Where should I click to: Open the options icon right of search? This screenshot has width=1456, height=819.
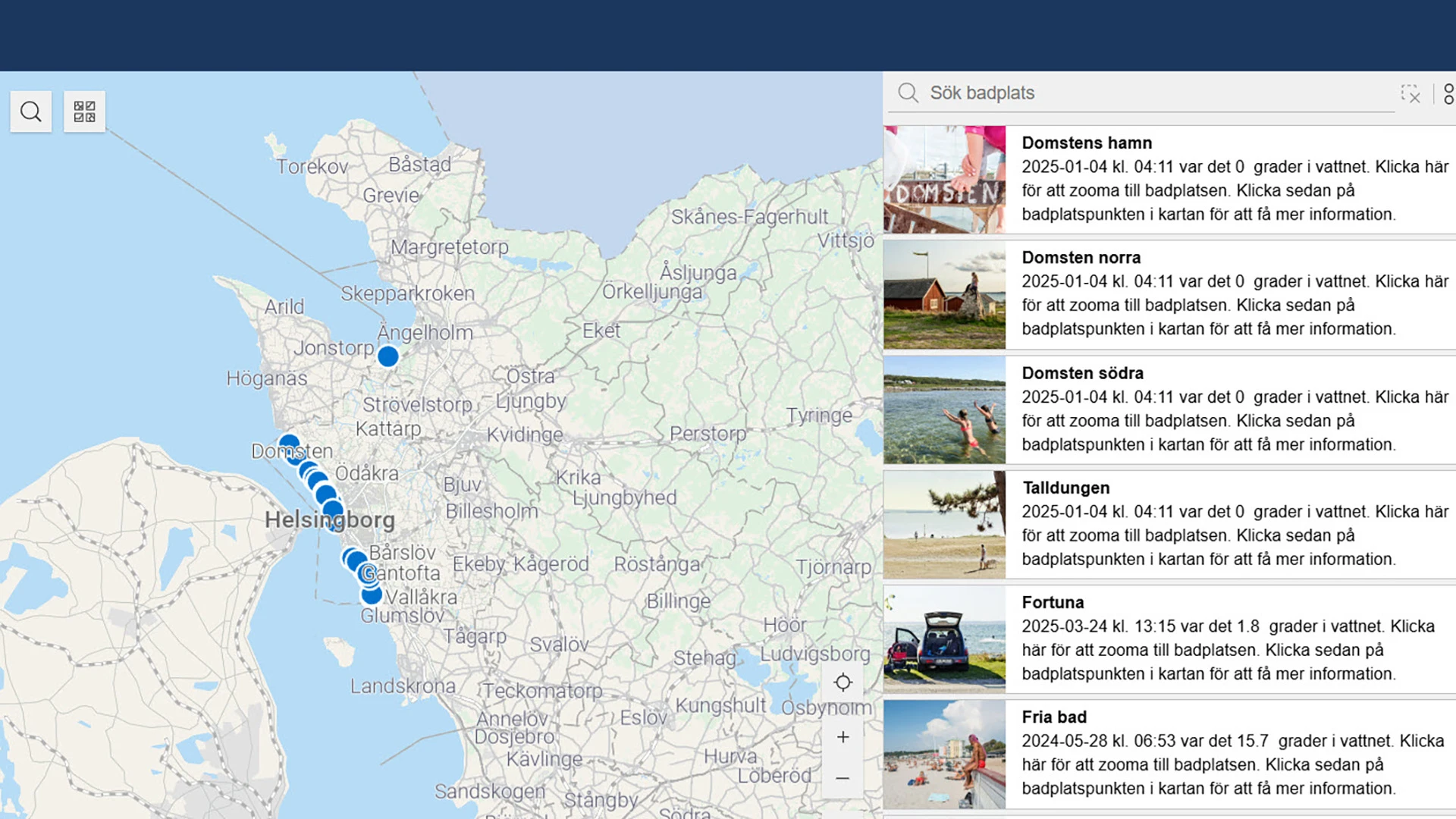coord(1448,93)
